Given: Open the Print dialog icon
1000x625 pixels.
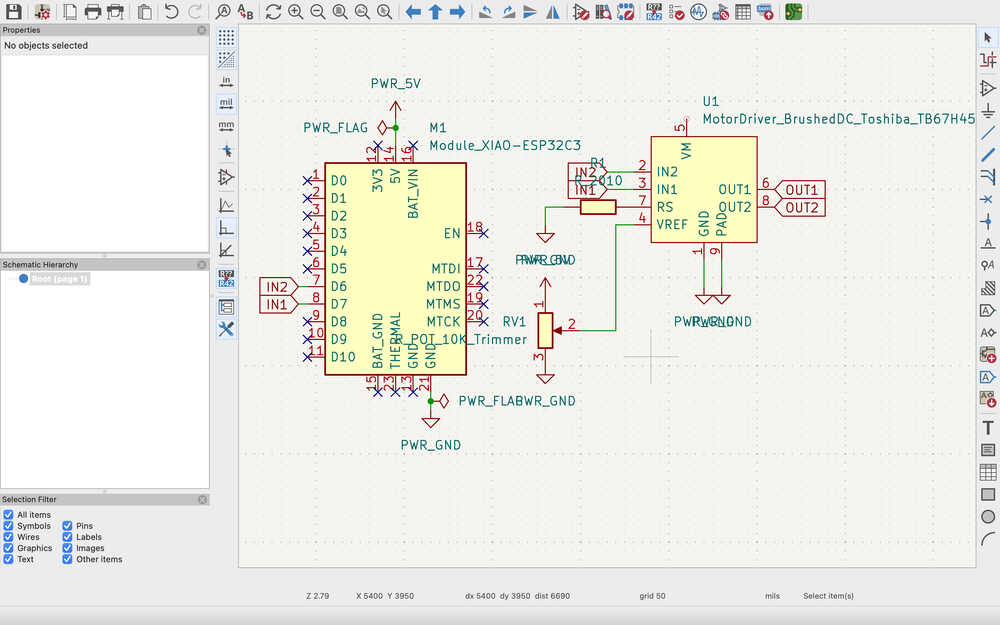Looking at the screenshot, I should (x=93, y=12).
